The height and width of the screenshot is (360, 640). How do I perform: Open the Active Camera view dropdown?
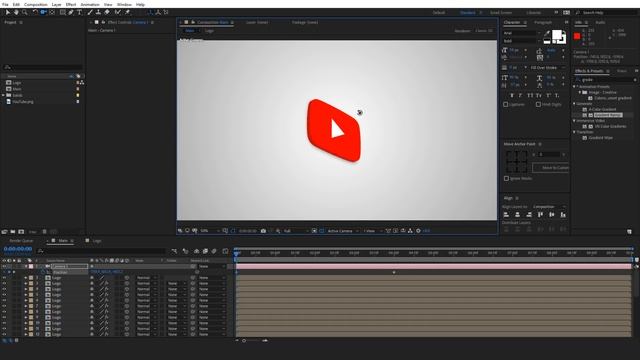point(343,231)
